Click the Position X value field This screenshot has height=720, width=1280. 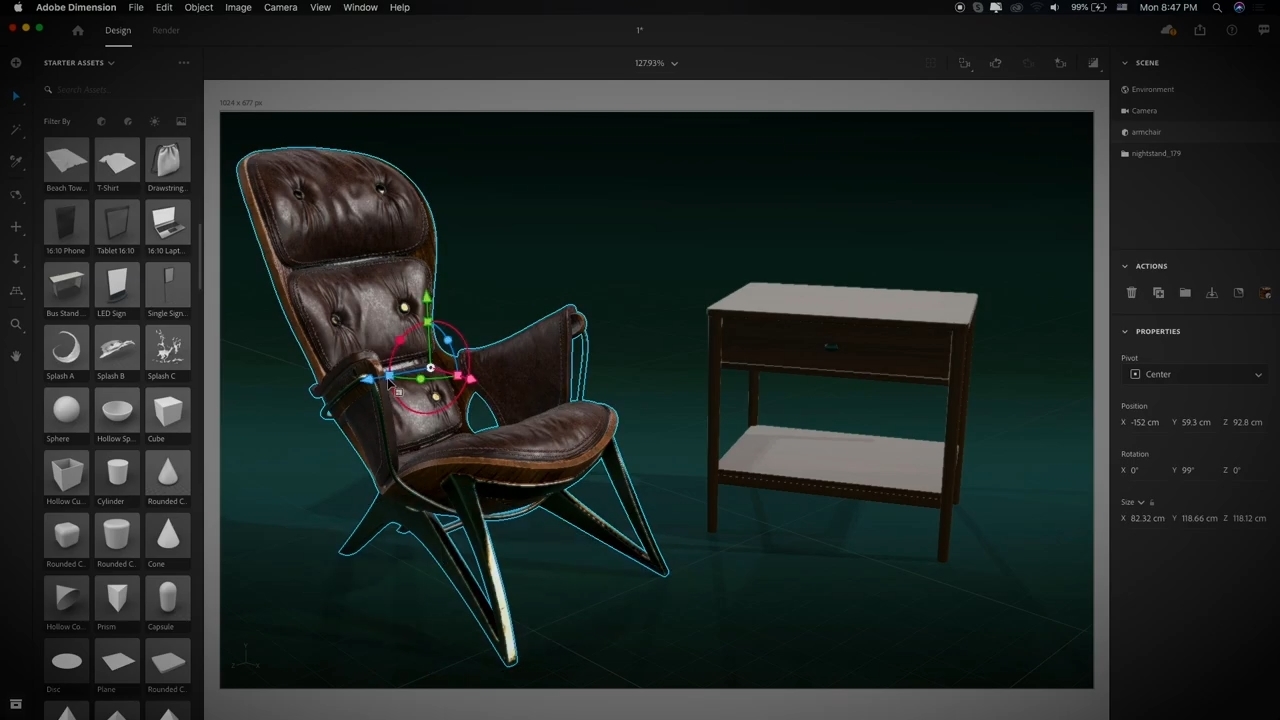click(x=1145, y=422)
